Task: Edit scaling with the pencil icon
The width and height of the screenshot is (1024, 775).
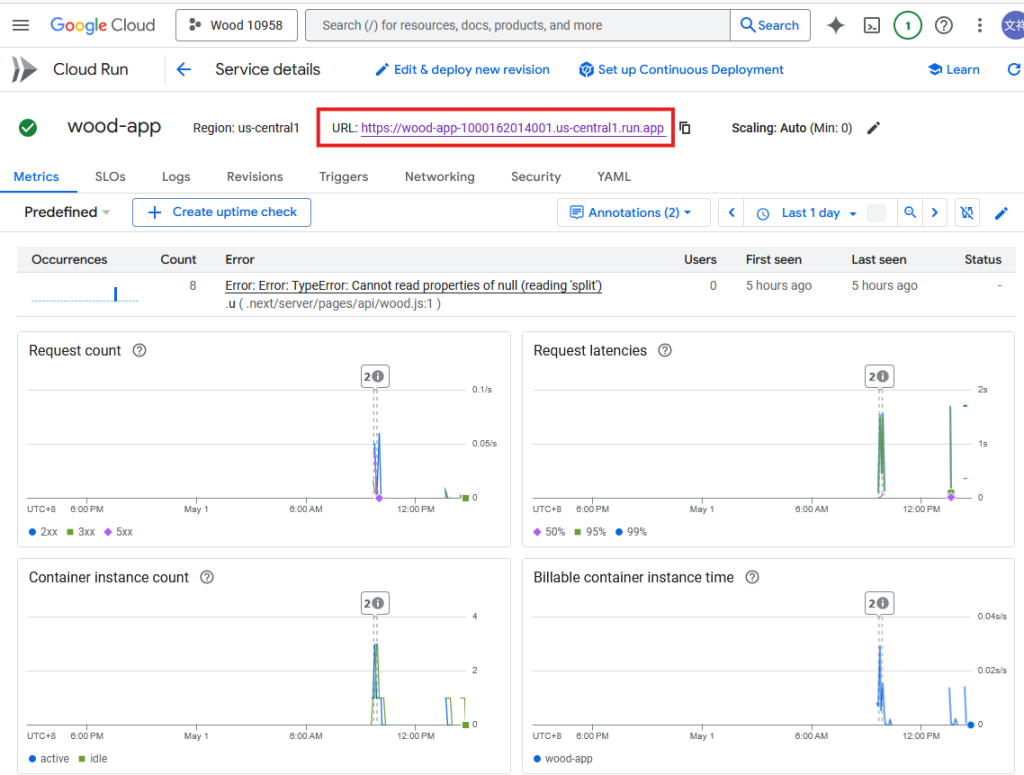Action: point(873,128)
